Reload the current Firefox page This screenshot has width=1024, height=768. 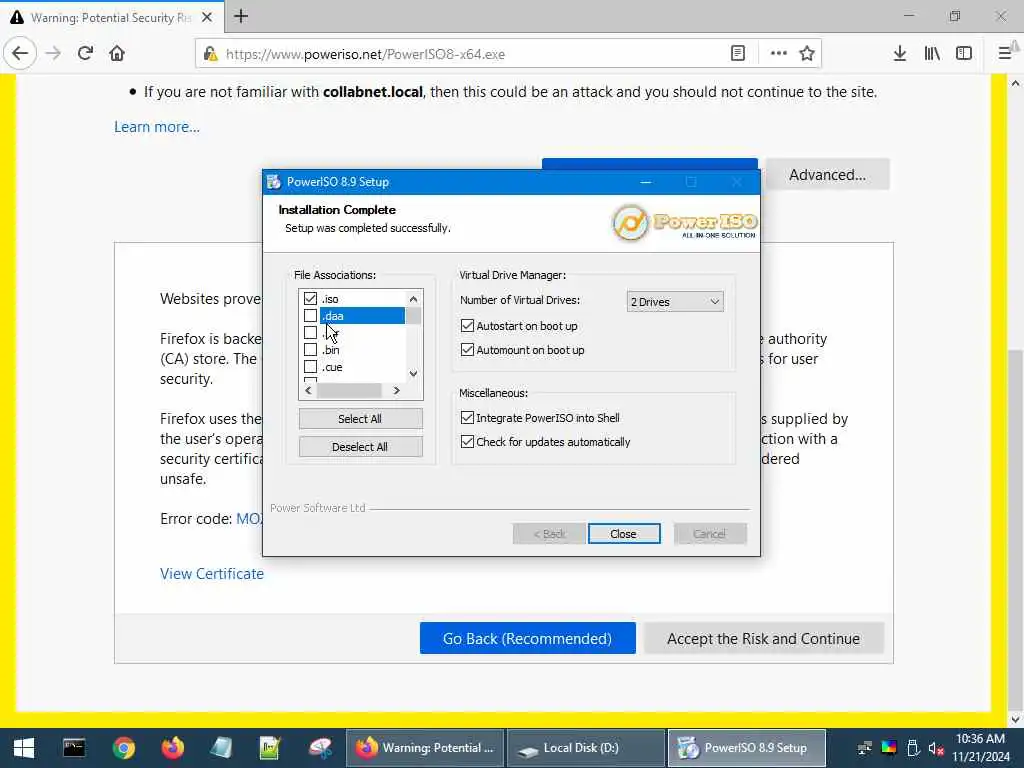coord(85,54)
